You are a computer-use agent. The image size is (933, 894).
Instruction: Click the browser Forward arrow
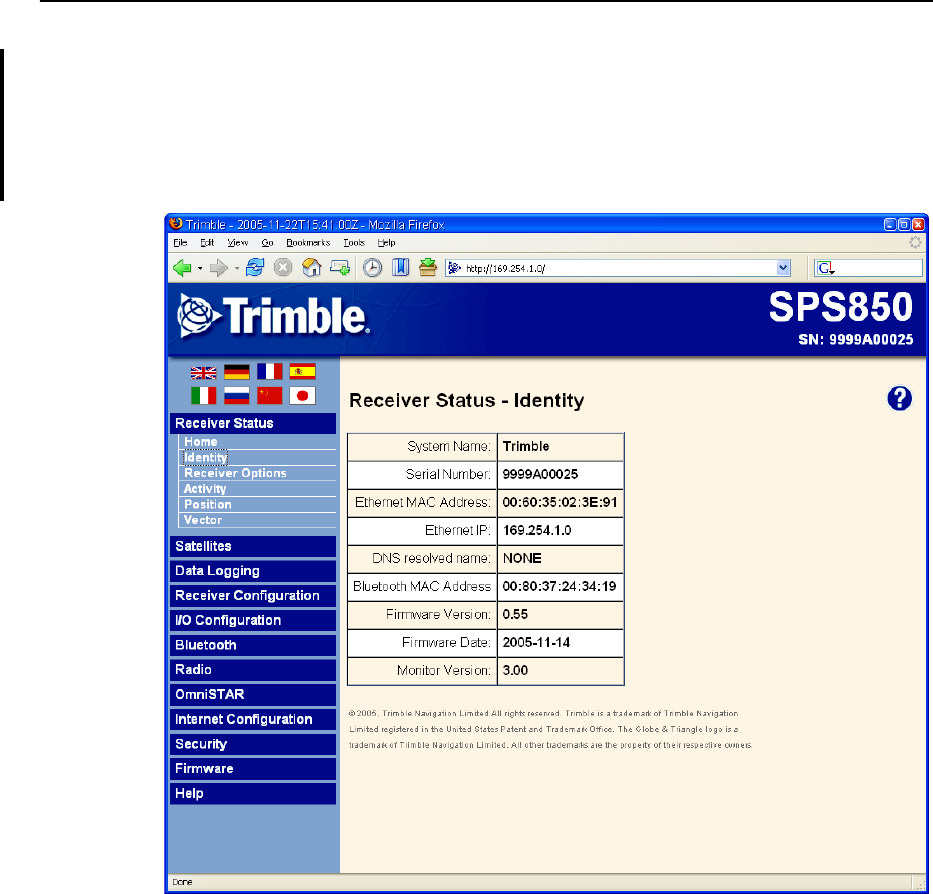click(218, 268)
